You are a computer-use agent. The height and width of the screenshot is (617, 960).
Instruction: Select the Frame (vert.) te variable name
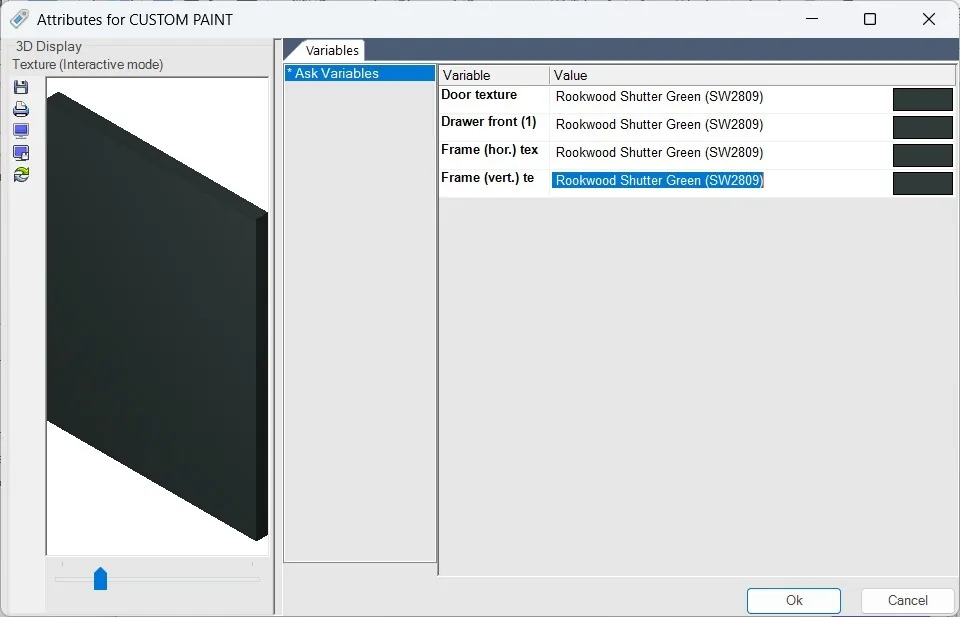coord(487,178)
